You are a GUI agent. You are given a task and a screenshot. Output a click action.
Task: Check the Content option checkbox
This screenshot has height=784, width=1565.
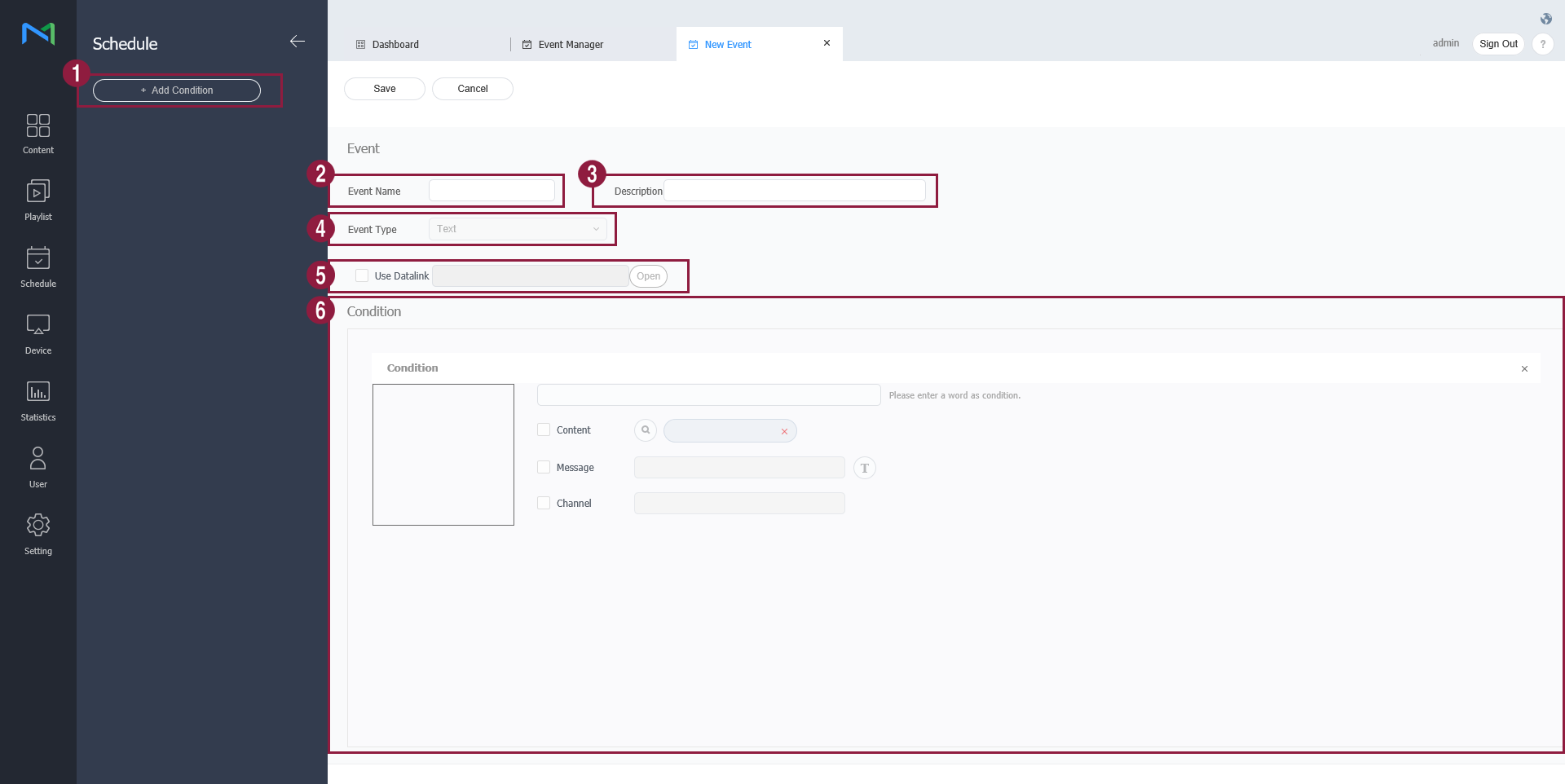pyautogui.click(x=544, y=429)
